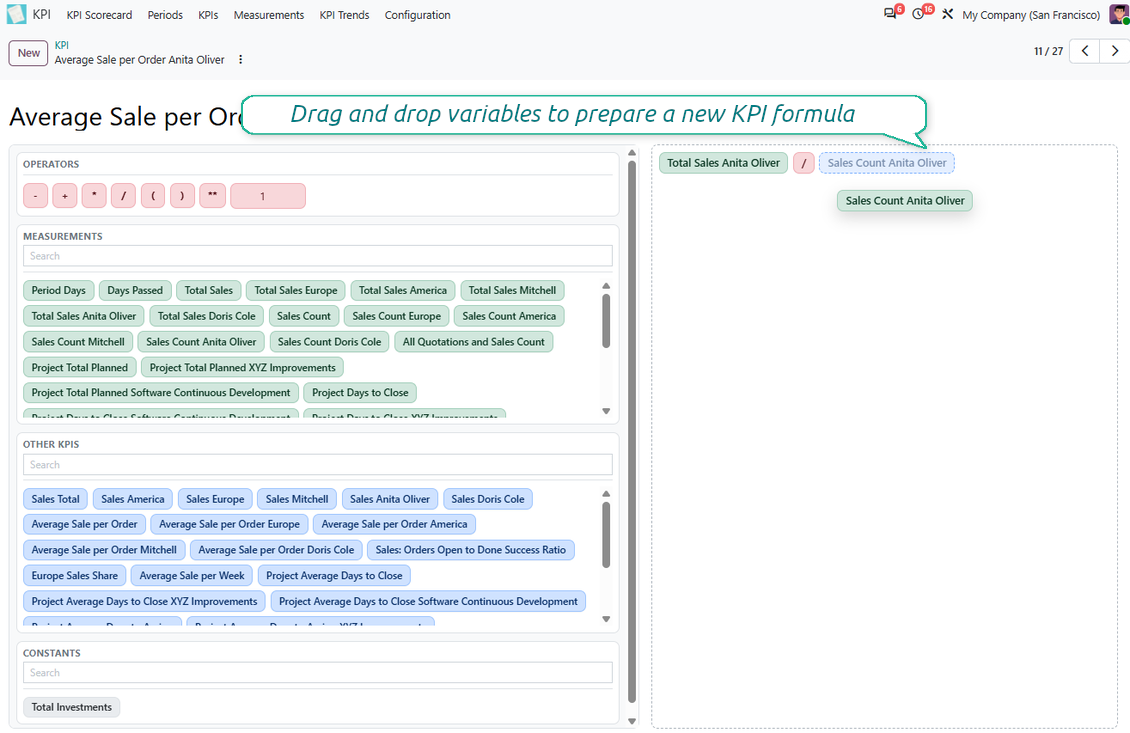1130x733 pixels.
Task: Open the user avatar menu
Action: coord(1119,14)
